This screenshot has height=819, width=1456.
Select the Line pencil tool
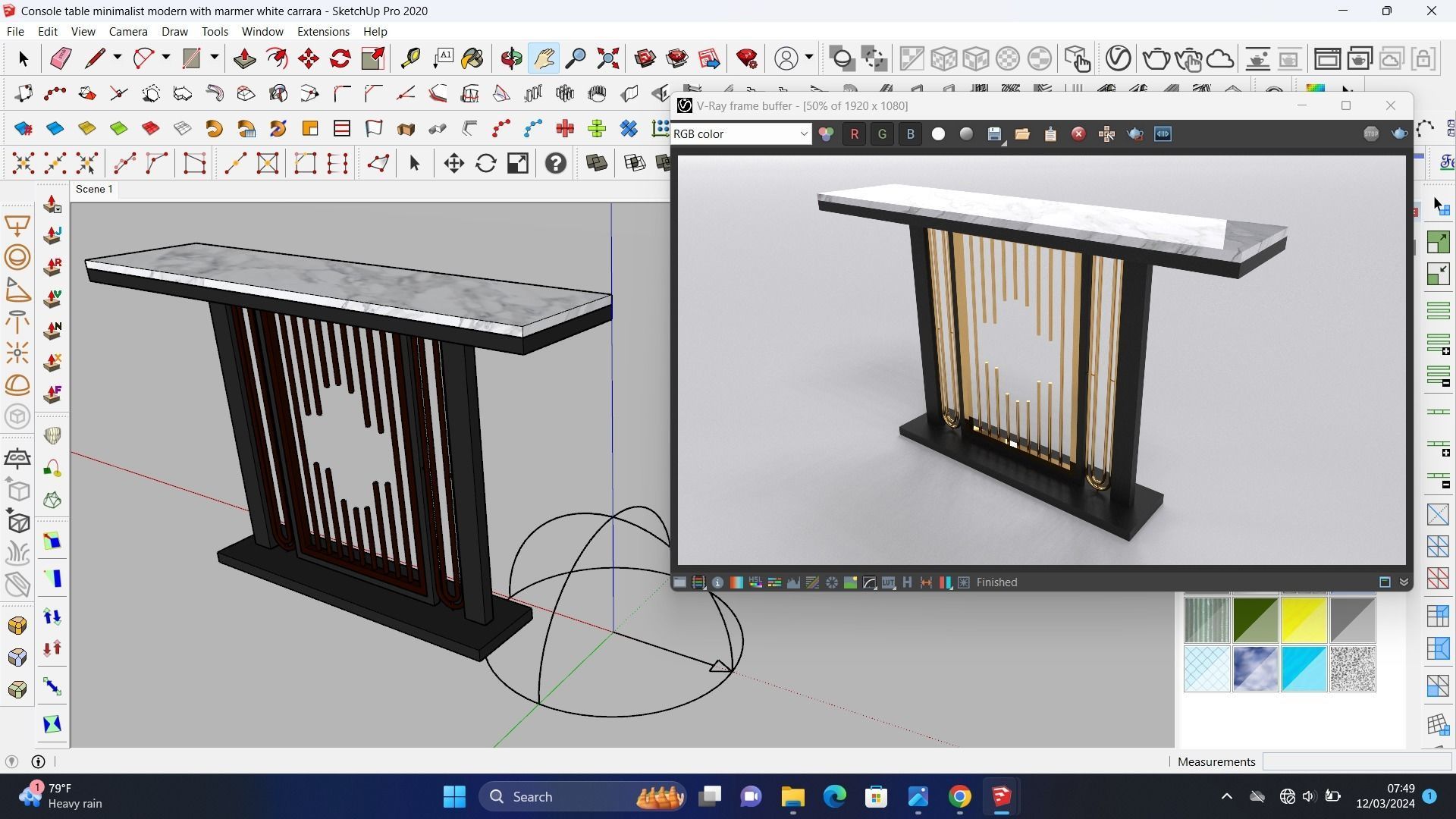pyautogui.click(x=95, y=58)
